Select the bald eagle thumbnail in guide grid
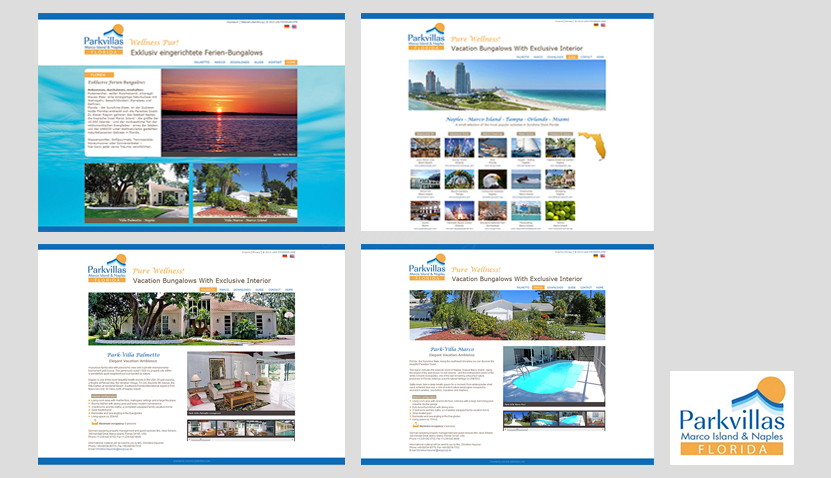The width and height of the screenshot is (831, 478). (493, 180)
